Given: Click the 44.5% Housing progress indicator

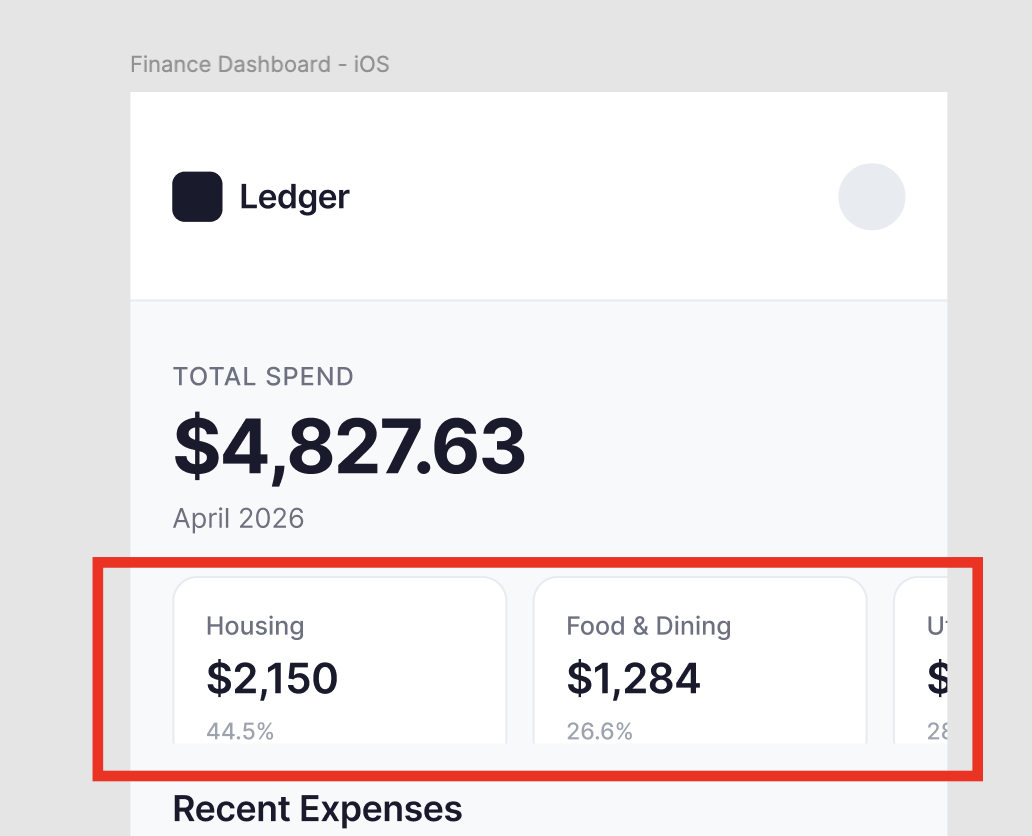Looking at the screenshot, I should [x=239, y=731].
